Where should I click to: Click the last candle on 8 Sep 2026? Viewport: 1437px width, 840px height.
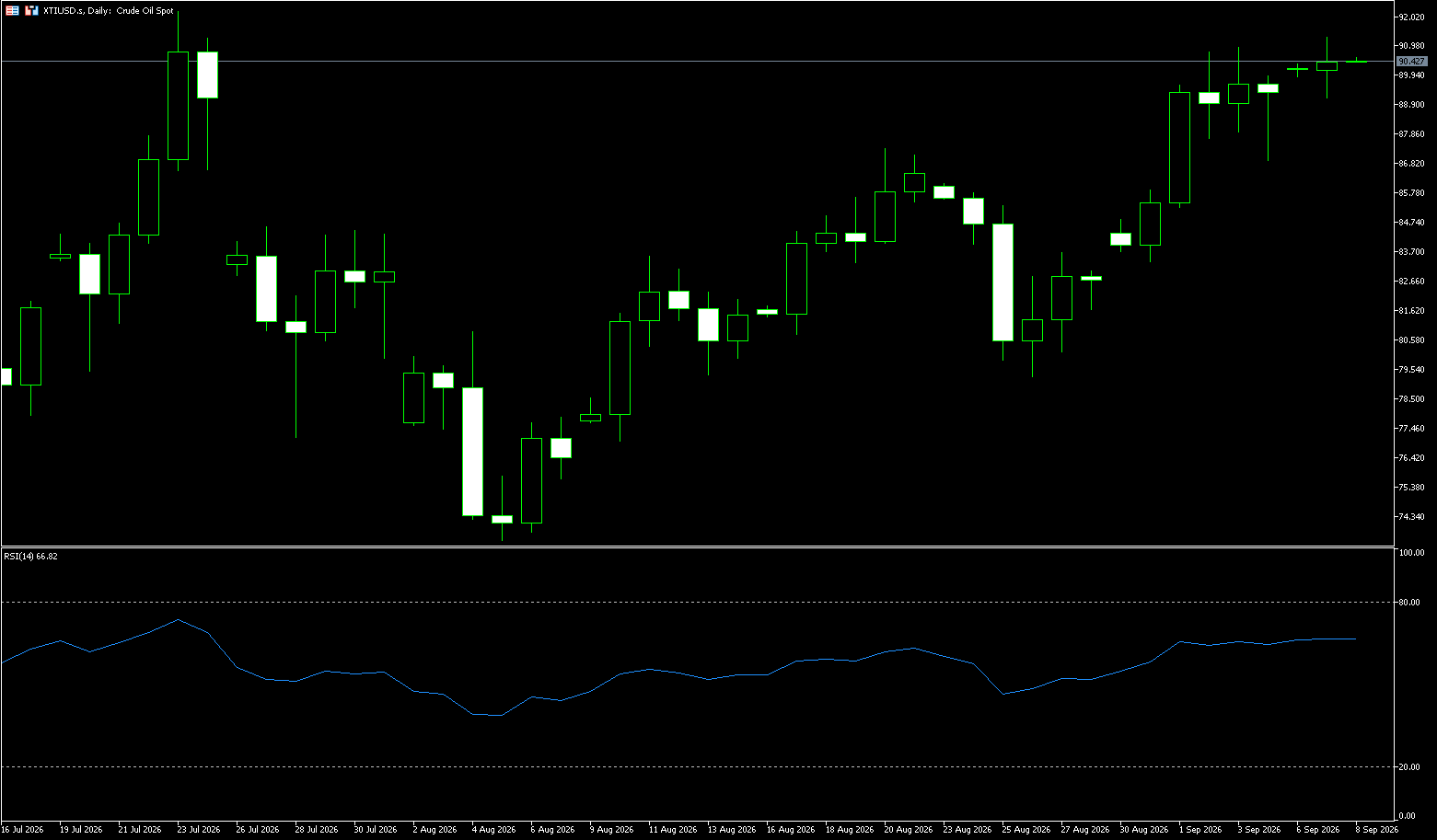(x=1356, y=61)
